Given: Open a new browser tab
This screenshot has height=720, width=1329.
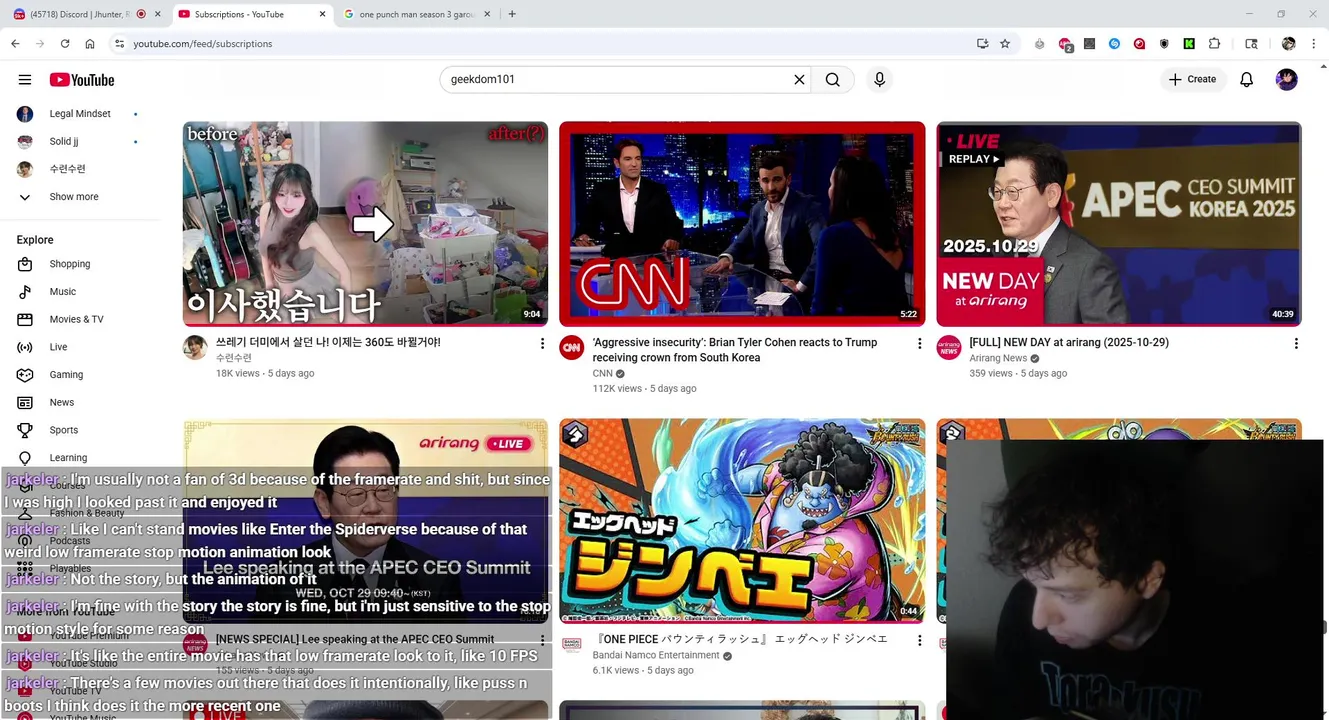Looking at the screenshot, I should tap(512, 14).
